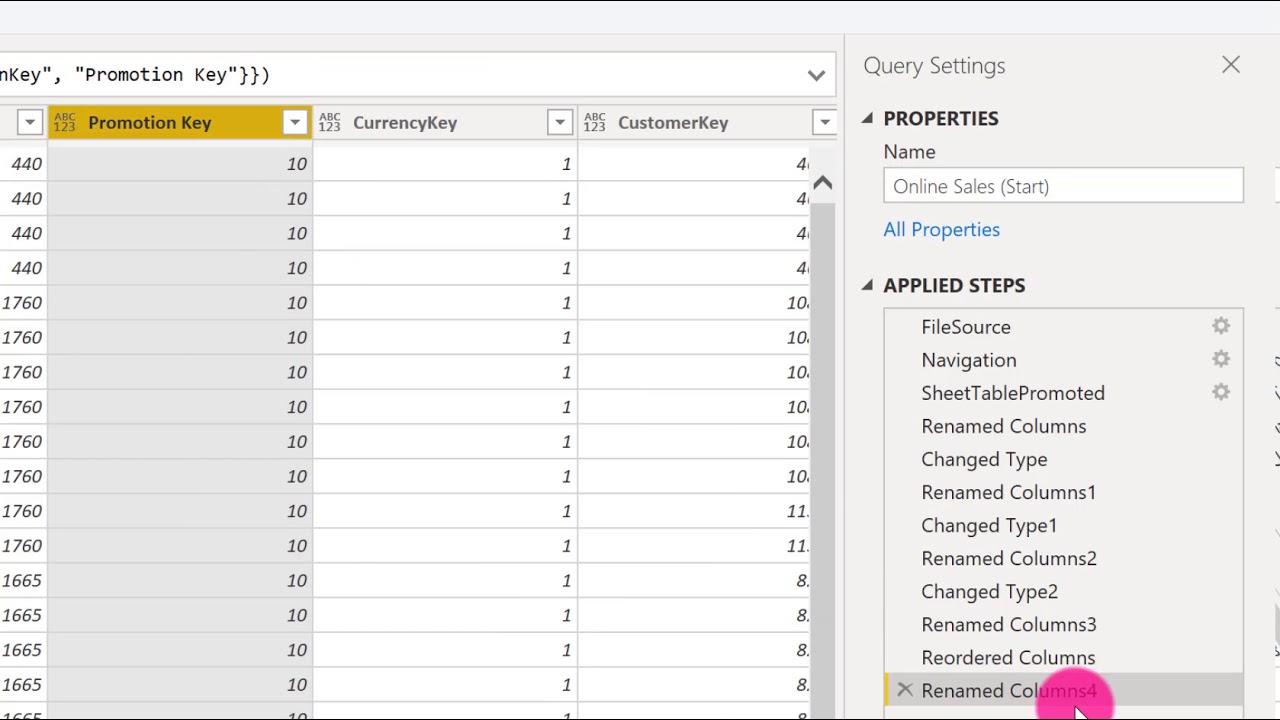Image resolution: width=1280 pixels, height=720 pixels.
Task: Collapse the APPLIED STEPS section
Action: [867, 285]
